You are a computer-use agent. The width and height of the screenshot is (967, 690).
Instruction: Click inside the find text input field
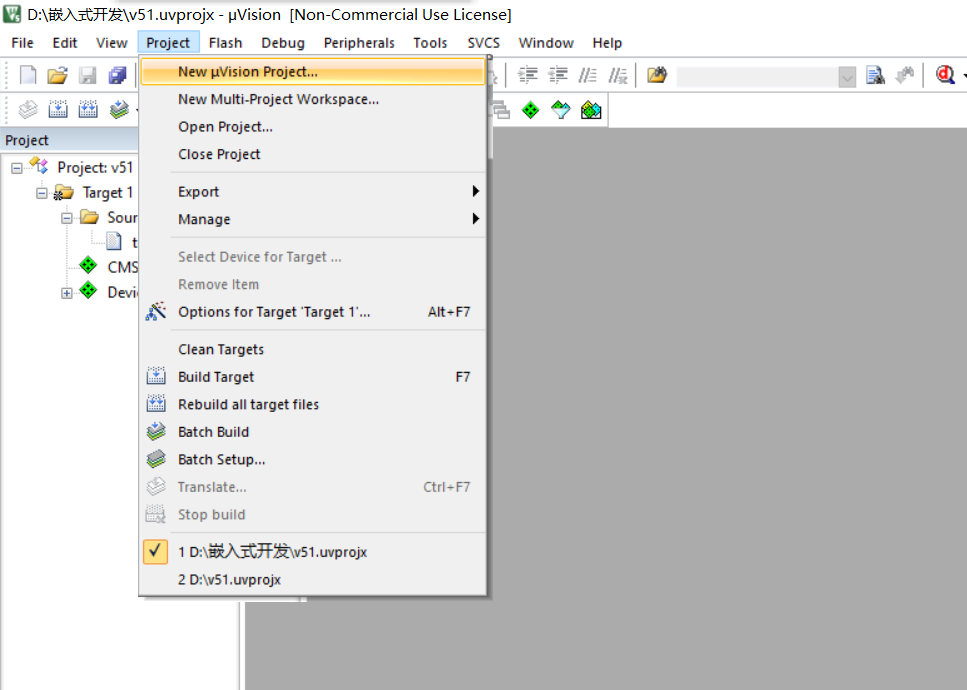757,77
